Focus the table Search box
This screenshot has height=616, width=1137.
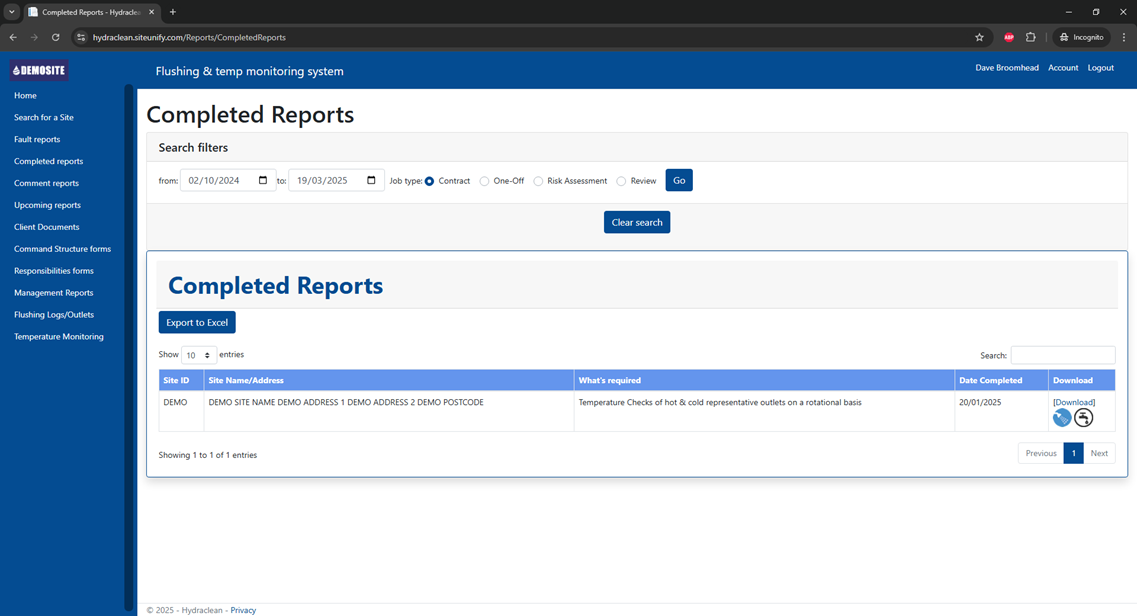coord(1063,355)
